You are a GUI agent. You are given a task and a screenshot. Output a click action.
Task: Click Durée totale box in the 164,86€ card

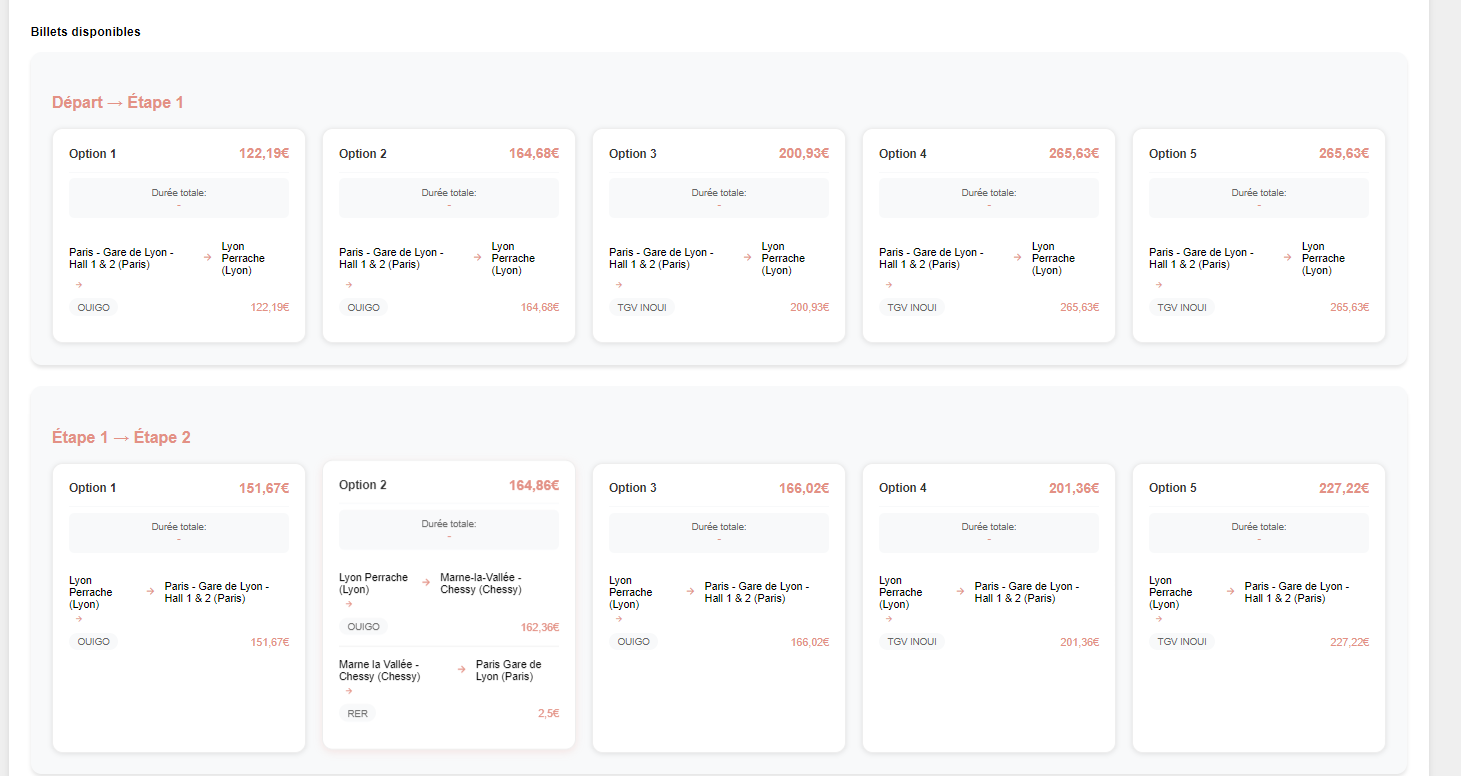coord(449,529)
